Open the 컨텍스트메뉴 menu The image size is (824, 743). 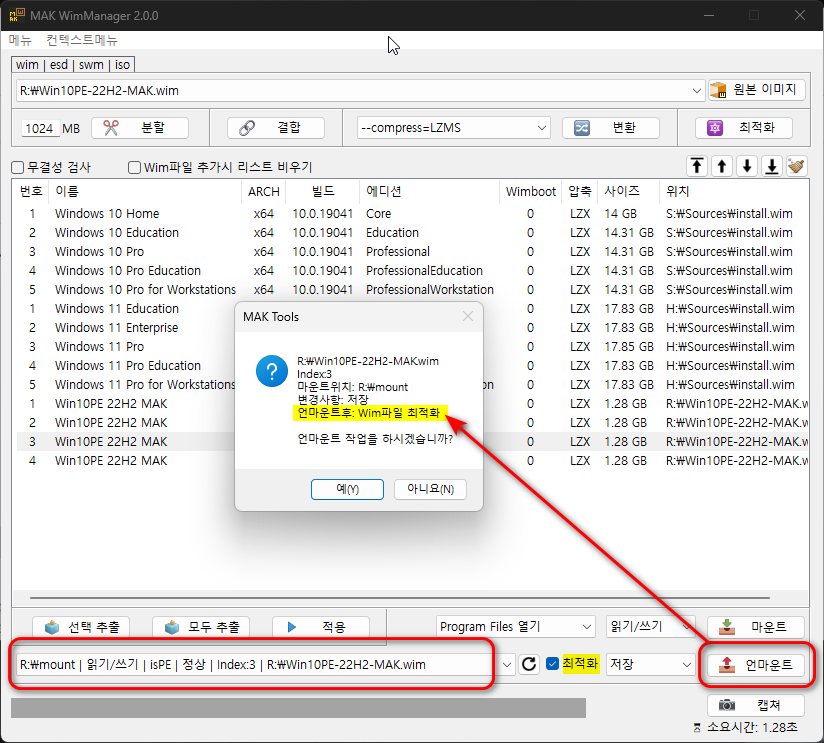tap(82, 40)
